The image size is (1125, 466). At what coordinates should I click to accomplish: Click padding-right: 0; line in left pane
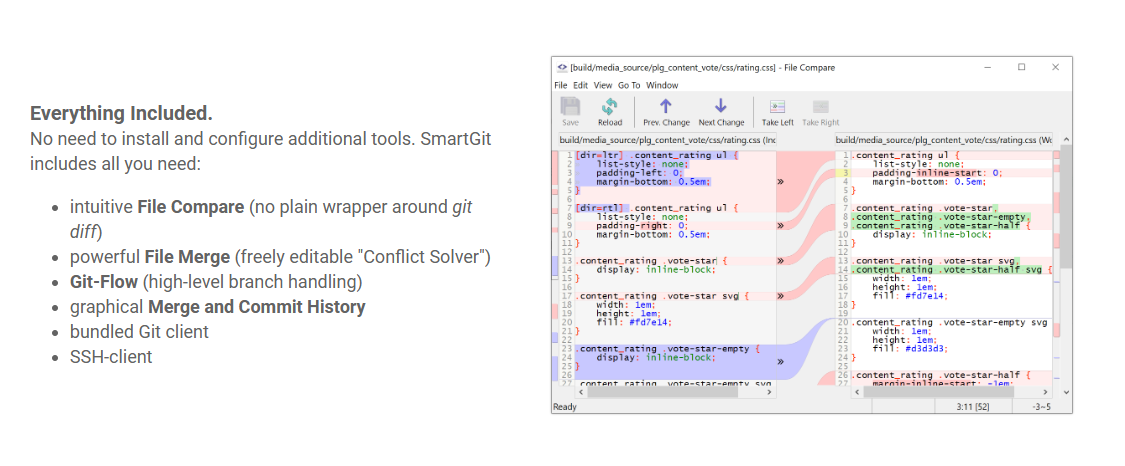click(641, 225)
